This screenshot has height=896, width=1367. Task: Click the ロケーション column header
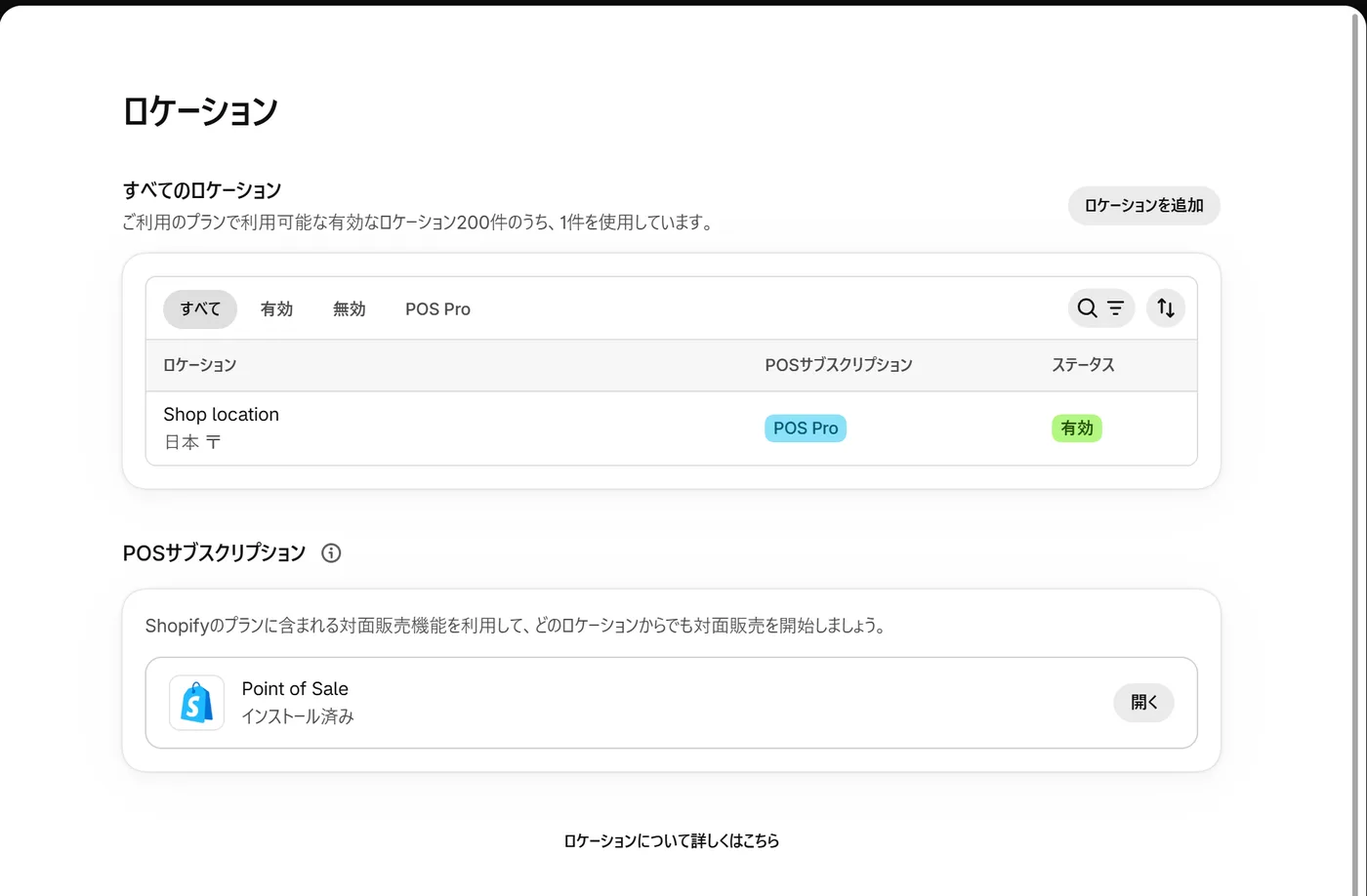(x=200, y=365)
